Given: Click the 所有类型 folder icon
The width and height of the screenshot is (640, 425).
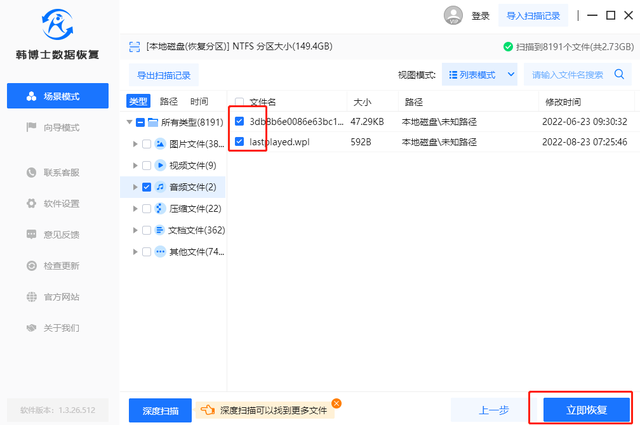Looking at the screenshot, I should [153, 122].
